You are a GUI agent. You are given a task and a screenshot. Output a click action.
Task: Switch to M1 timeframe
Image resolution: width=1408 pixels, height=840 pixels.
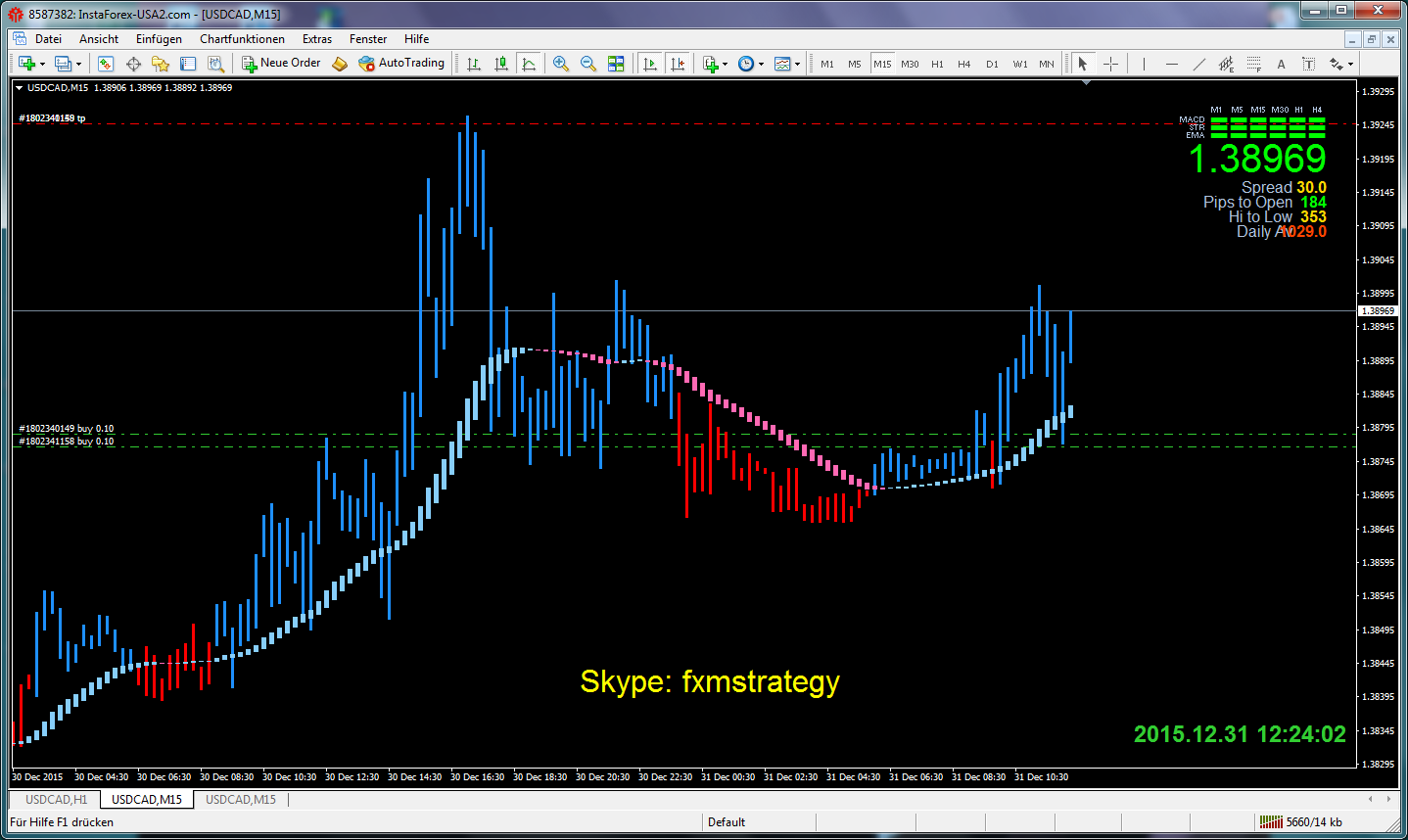pyautogui.click(x=827, y=64)
